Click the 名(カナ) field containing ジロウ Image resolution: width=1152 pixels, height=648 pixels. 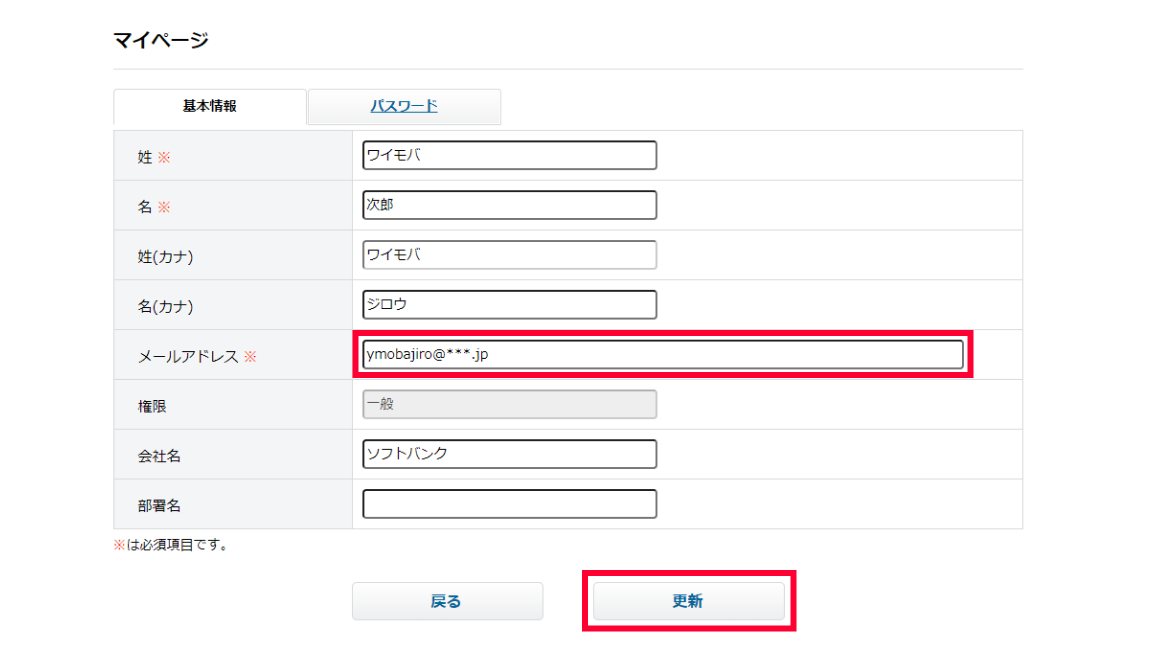[509, 305]
